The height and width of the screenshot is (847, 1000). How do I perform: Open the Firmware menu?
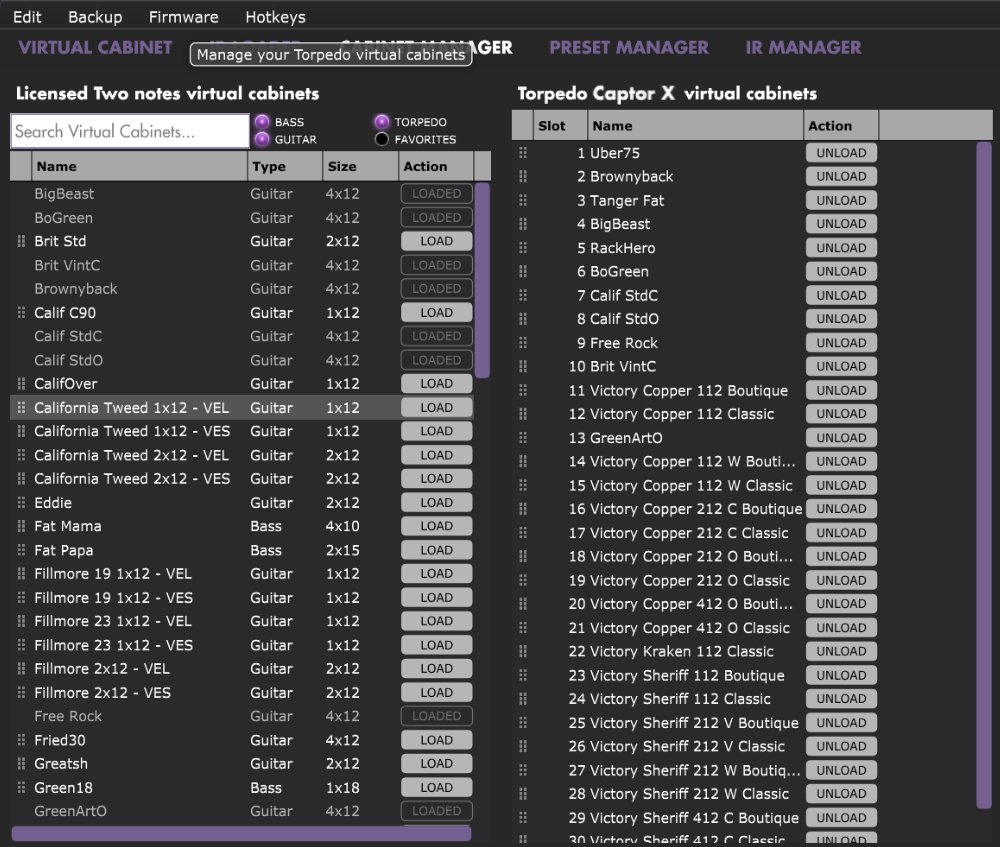tap(183, 17)
